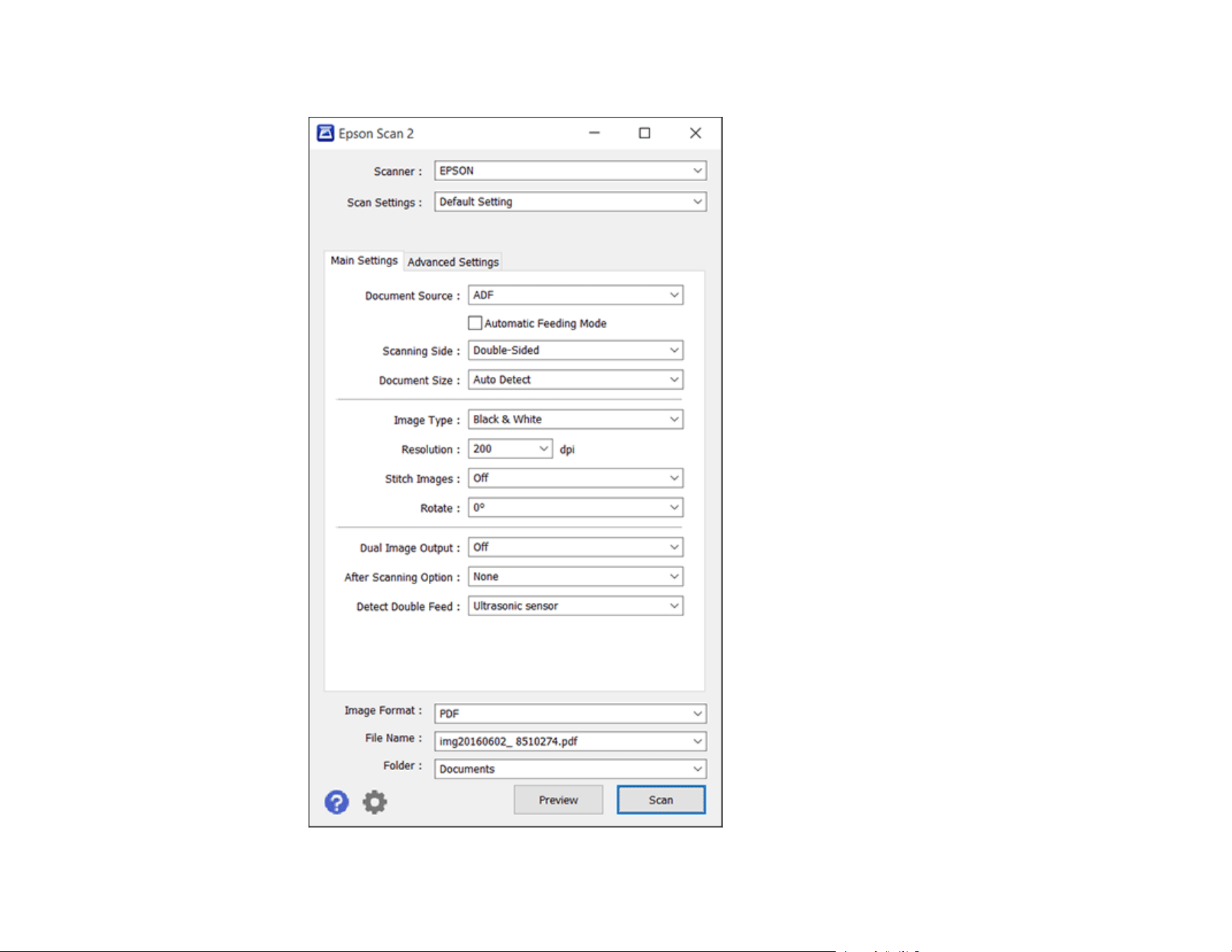Open the File Name dropdown
Viewport: 1232px width, 952px height.
pyautogui.click(x=570, y=741)
